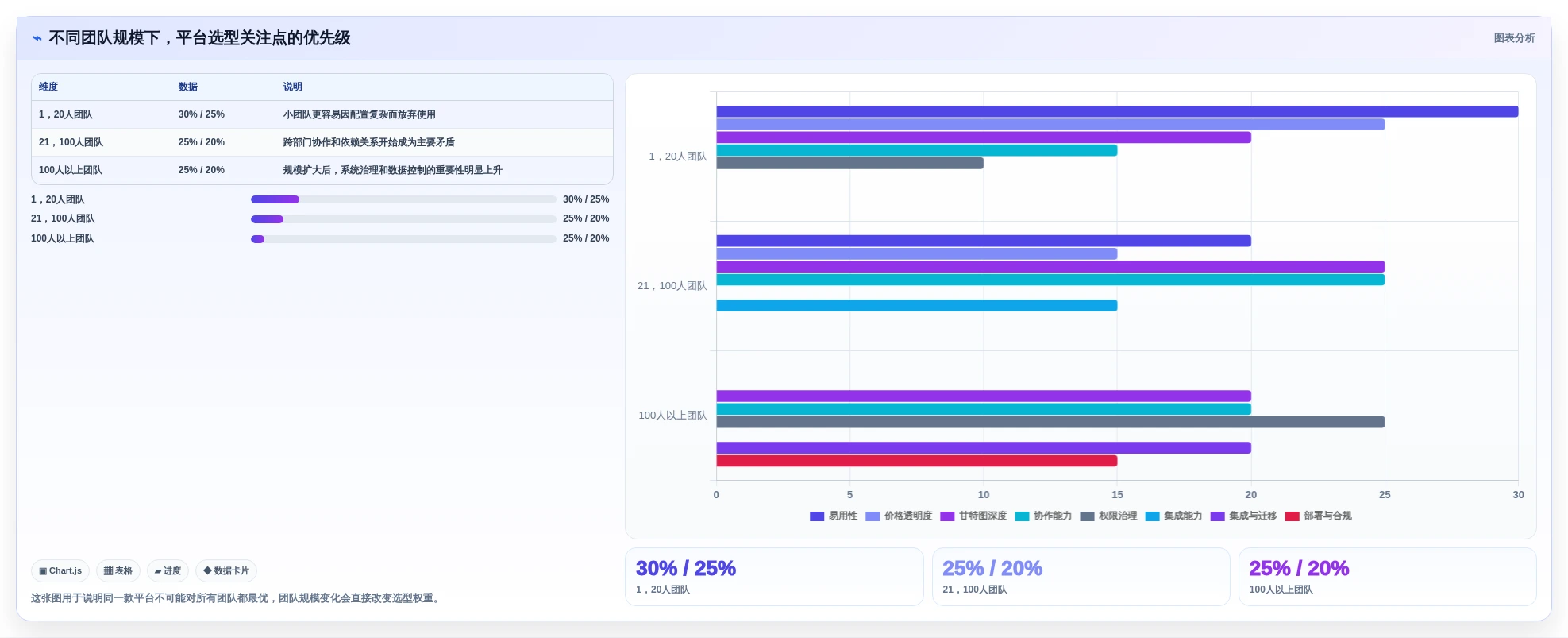Click the 1，20人团队 label on the chart's vertical axis
The height and width of the screenshot is (638, 1568).
(677, 157)
